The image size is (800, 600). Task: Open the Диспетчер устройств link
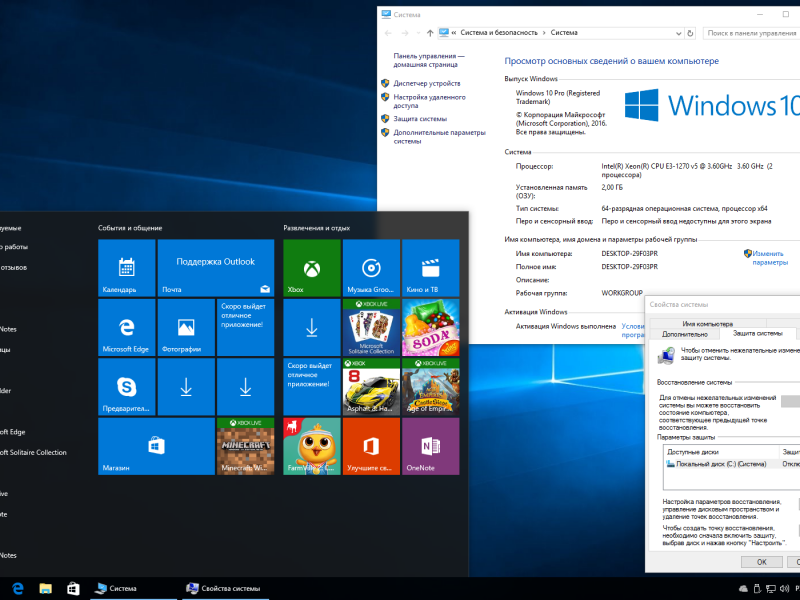(427, 83)
